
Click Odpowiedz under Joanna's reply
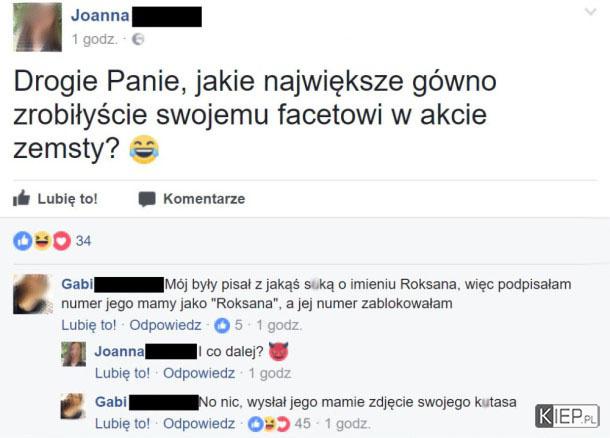tap(199, 373)
